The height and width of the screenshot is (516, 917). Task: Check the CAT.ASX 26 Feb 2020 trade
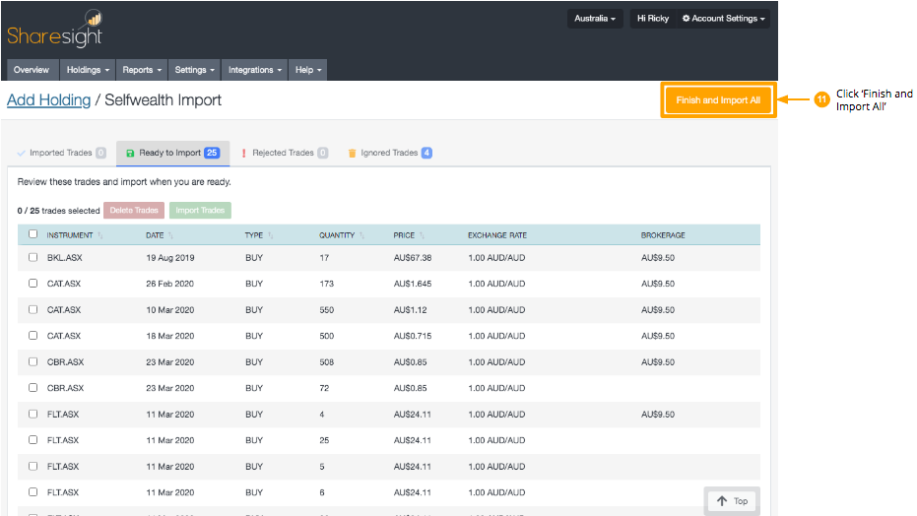point(33,283)
